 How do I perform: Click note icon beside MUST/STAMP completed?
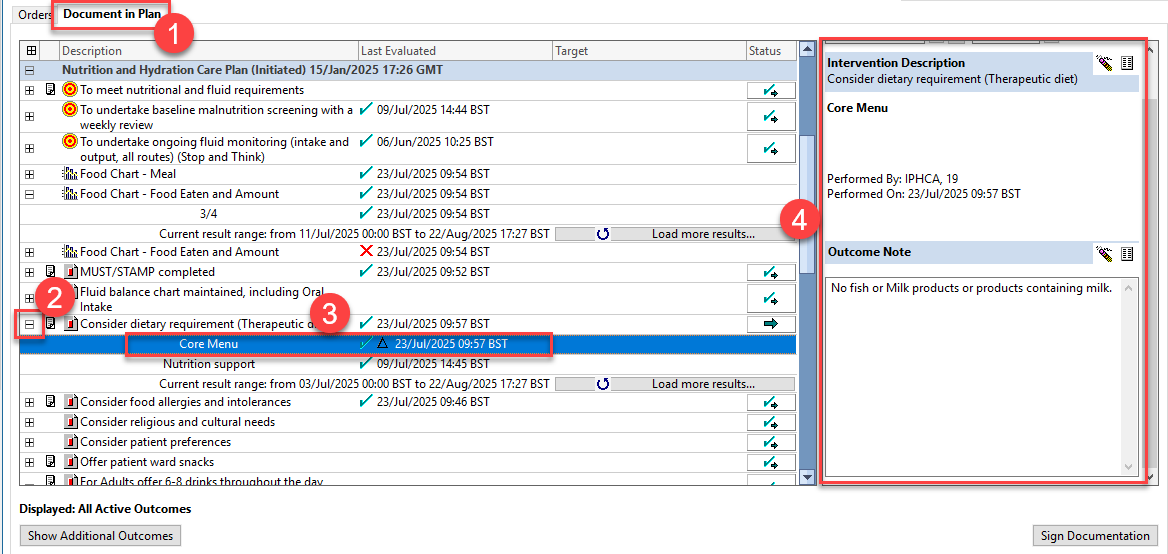pyautogui.click(x=51, y=273)
